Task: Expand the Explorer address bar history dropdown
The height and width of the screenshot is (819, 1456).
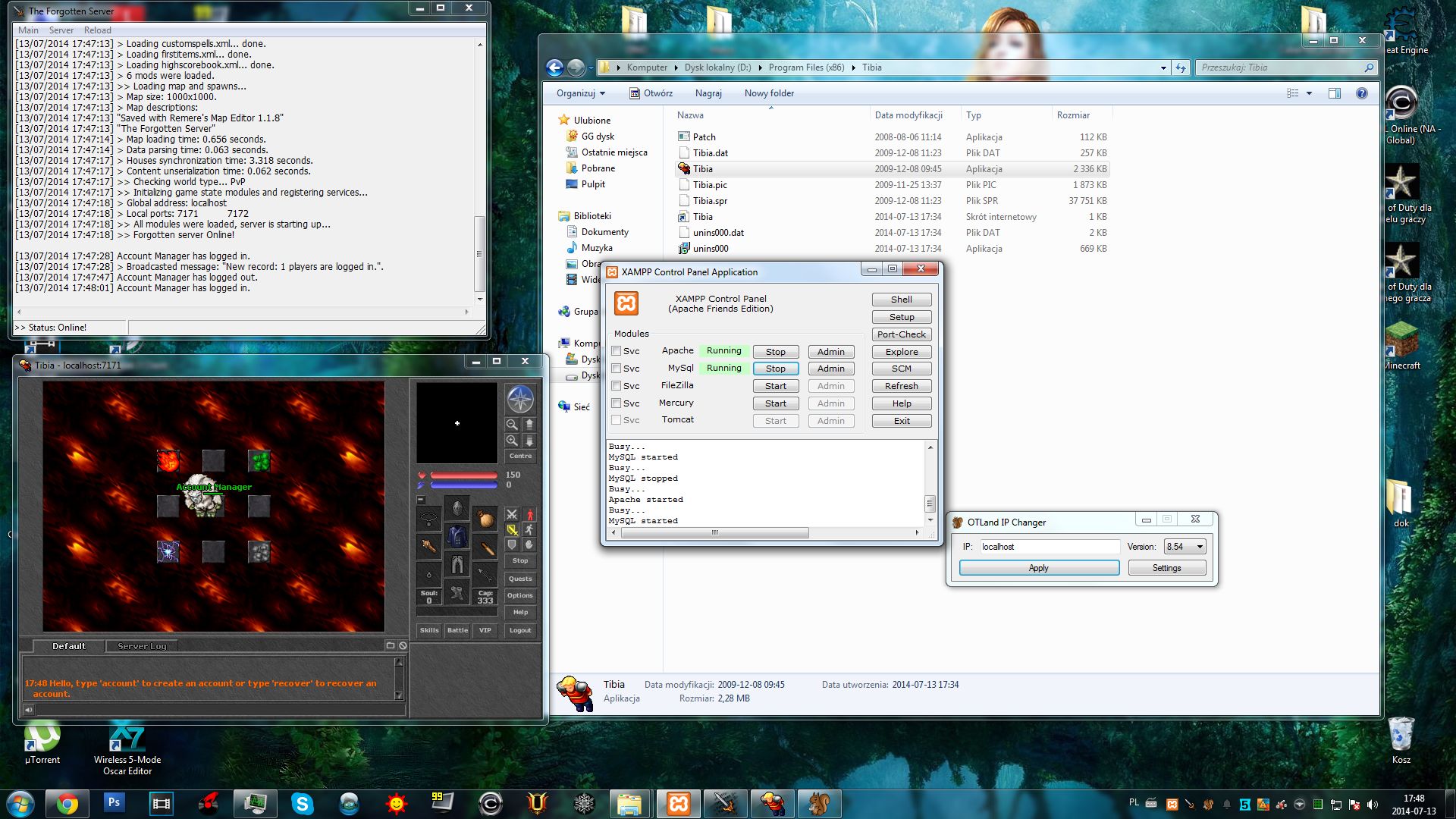Action: pos(1163,67)
